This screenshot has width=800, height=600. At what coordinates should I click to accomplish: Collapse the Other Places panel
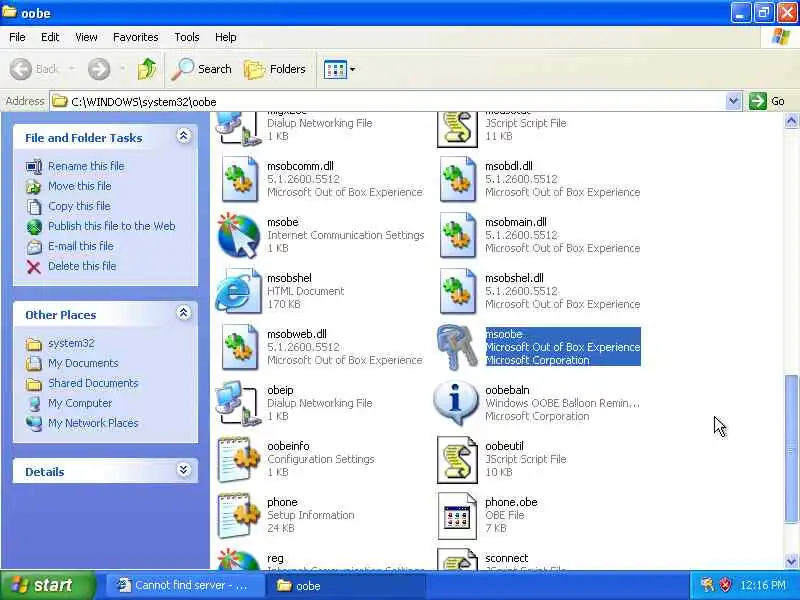pyautogui.click(x=183, y=313)
